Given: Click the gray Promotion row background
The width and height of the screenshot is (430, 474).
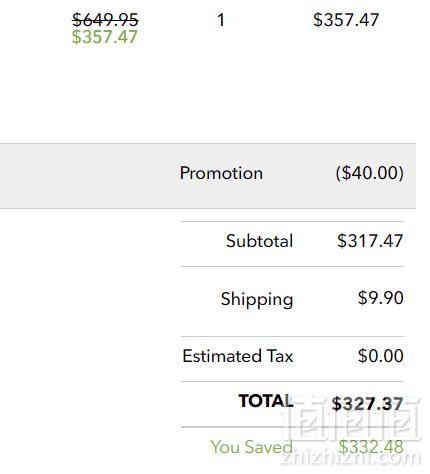Looking at the screenshot, I should point(208,176).
